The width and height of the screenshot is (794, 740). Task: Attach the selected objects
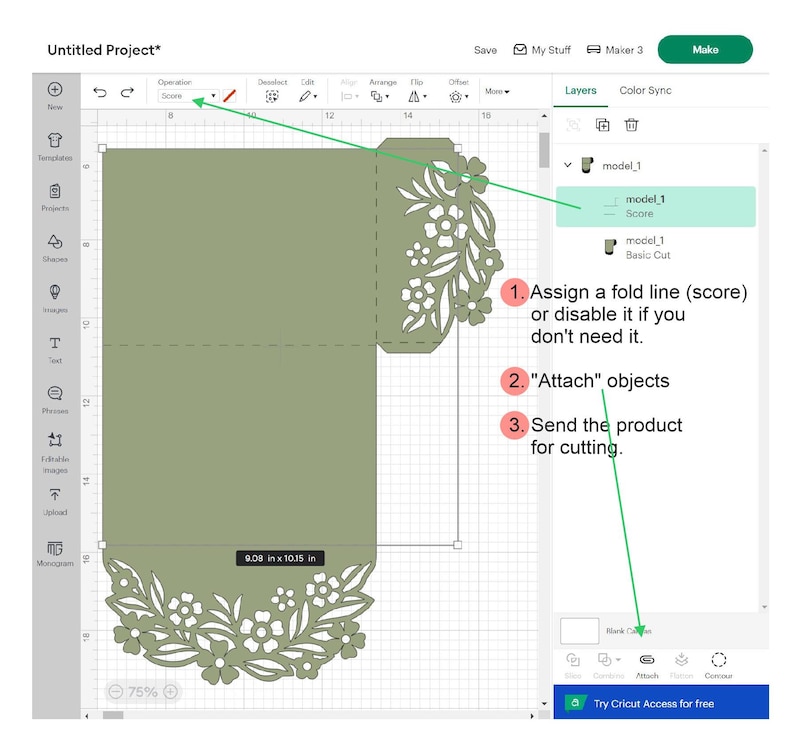(647, 666)
